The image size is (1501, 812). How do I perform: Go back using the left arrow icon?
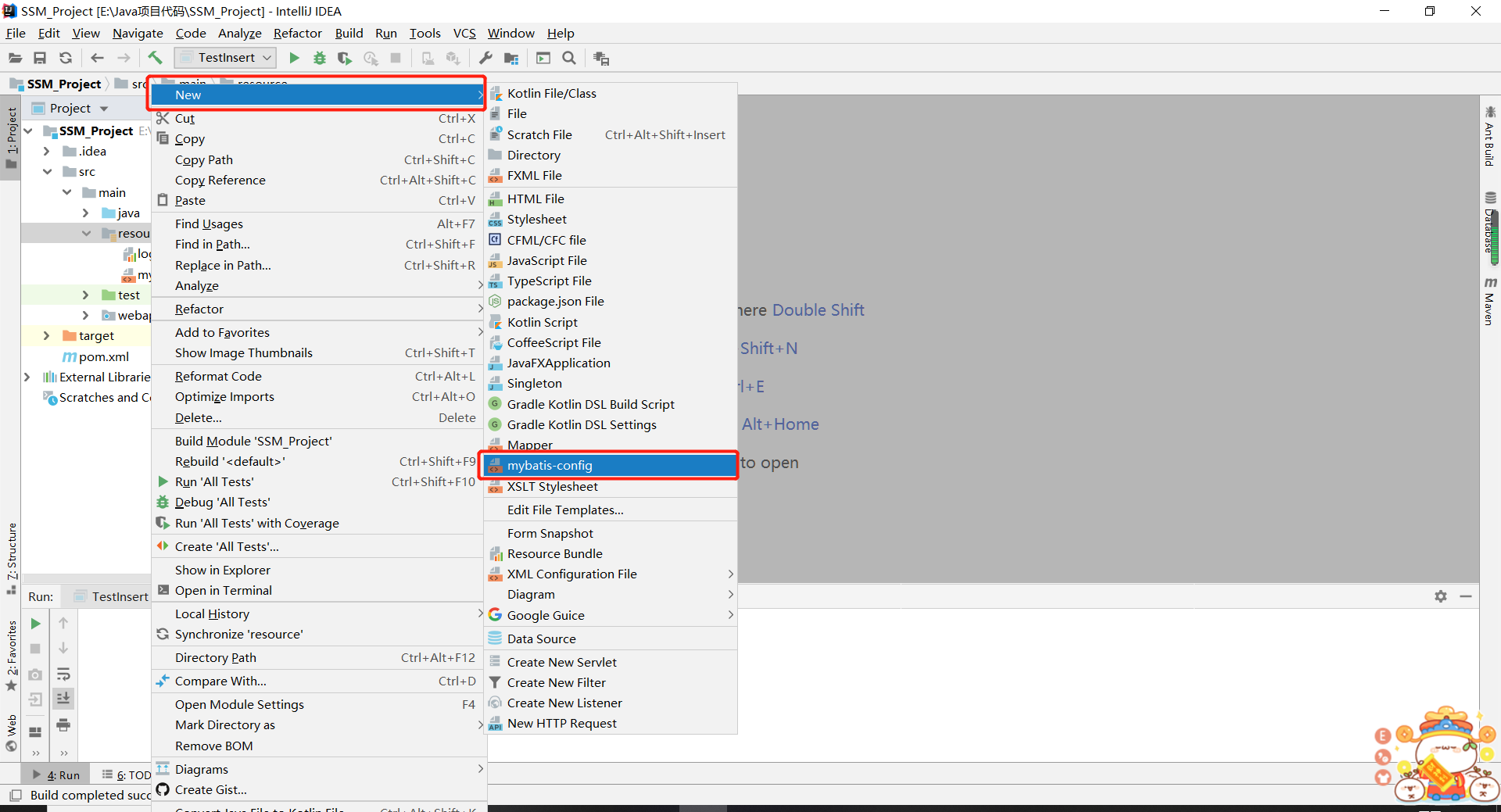click(x=97, y=58)
